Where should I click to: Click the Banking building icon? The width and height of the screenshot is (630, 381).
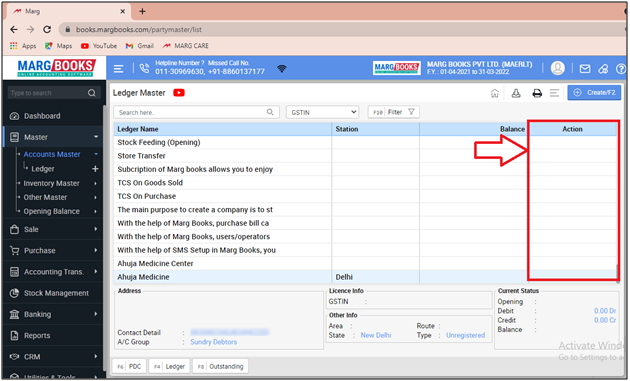point(14,314)
